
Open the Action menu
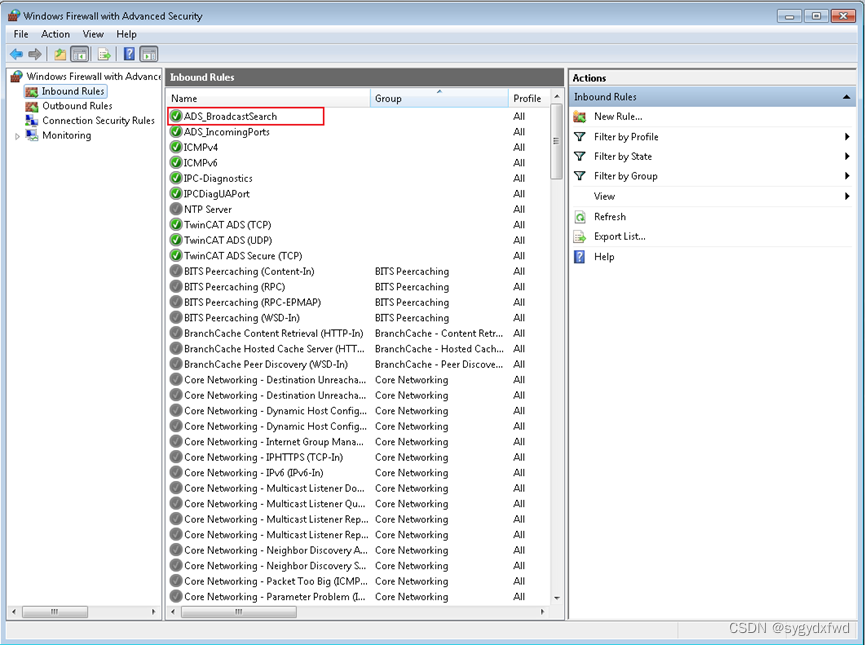(x=56, y=34)
